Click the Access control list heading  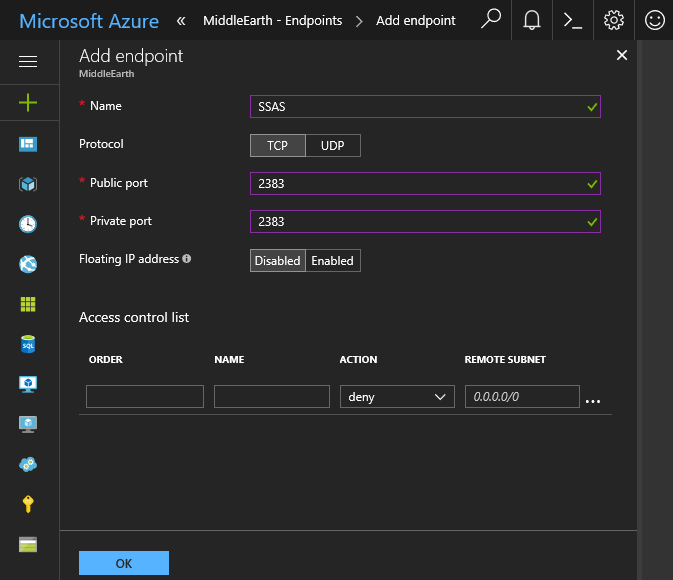pyautogui.click(x=134, y=317)
